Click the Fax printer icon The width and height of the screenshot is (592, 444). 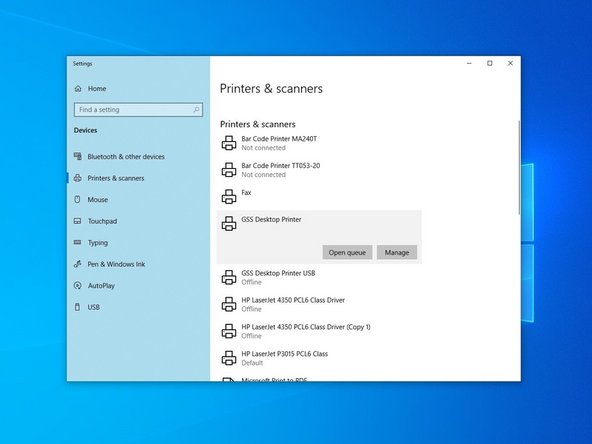[229, 197]
